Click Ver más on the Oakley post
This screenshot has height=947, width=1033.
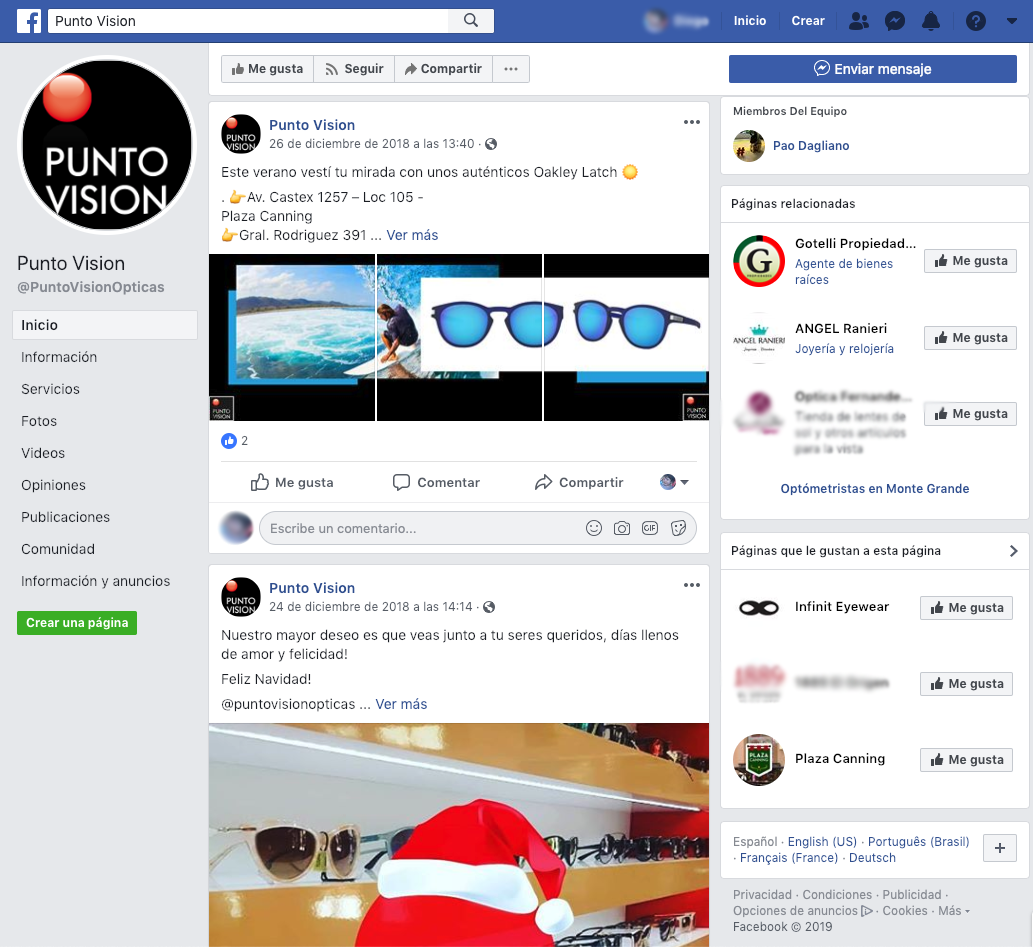[412, 235]
